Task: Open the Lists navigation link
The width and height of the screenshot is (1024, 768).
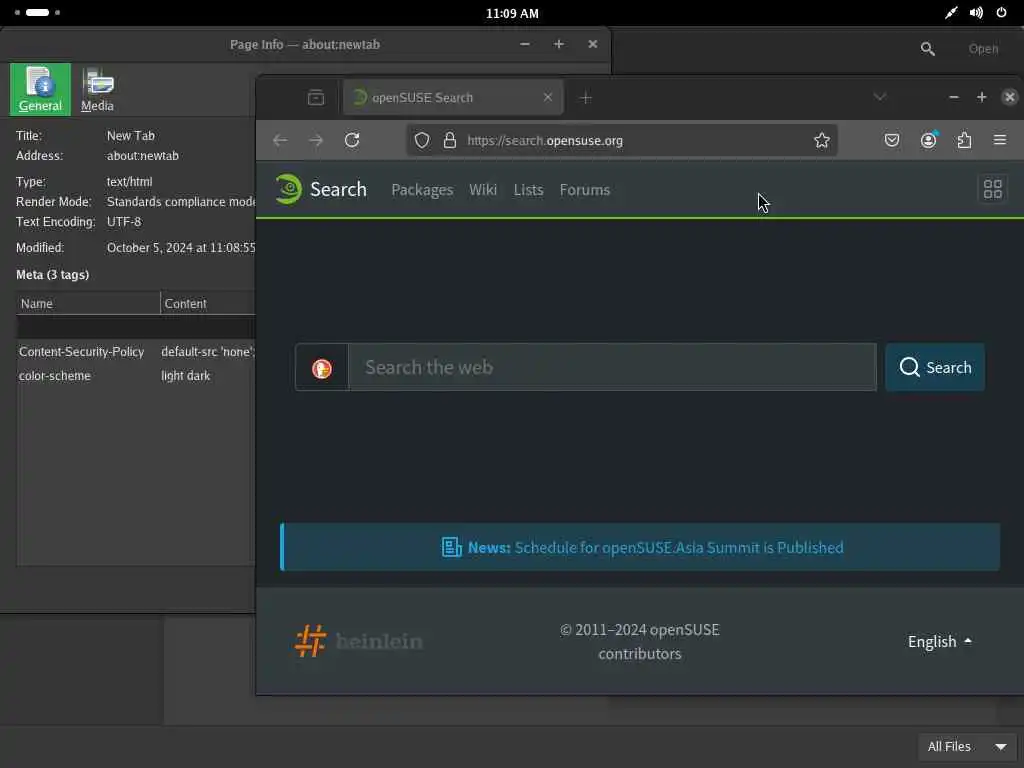Action: point(528,190)
